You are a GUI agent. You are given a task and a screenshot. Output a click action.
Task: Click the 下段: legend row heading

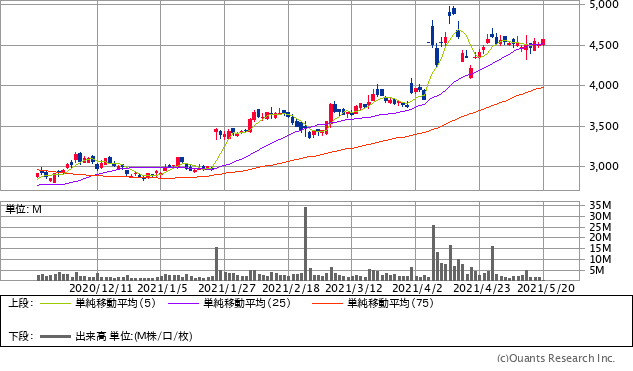20,336
